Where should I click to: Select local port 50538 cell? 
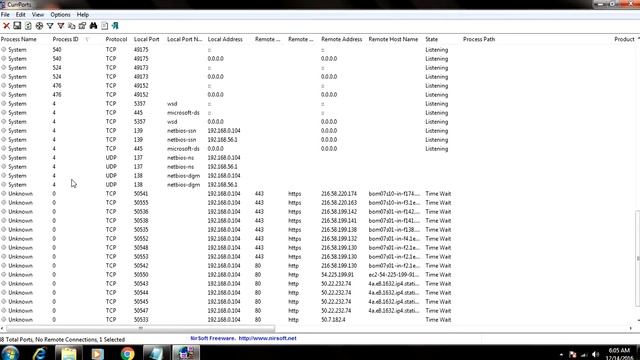click(x=141, y=220)
